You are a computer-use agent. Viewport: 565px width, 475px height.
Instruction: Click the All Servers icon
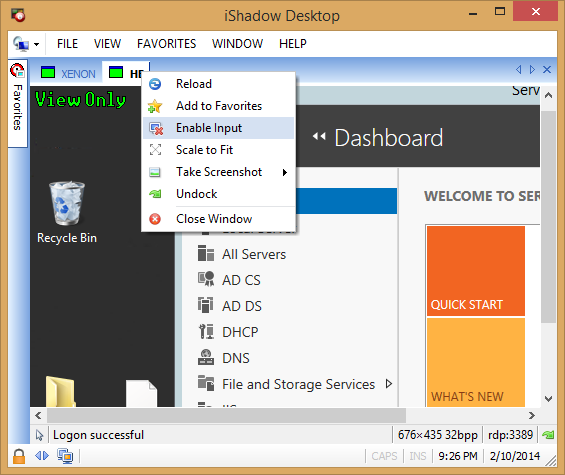[x=206, y=253]
